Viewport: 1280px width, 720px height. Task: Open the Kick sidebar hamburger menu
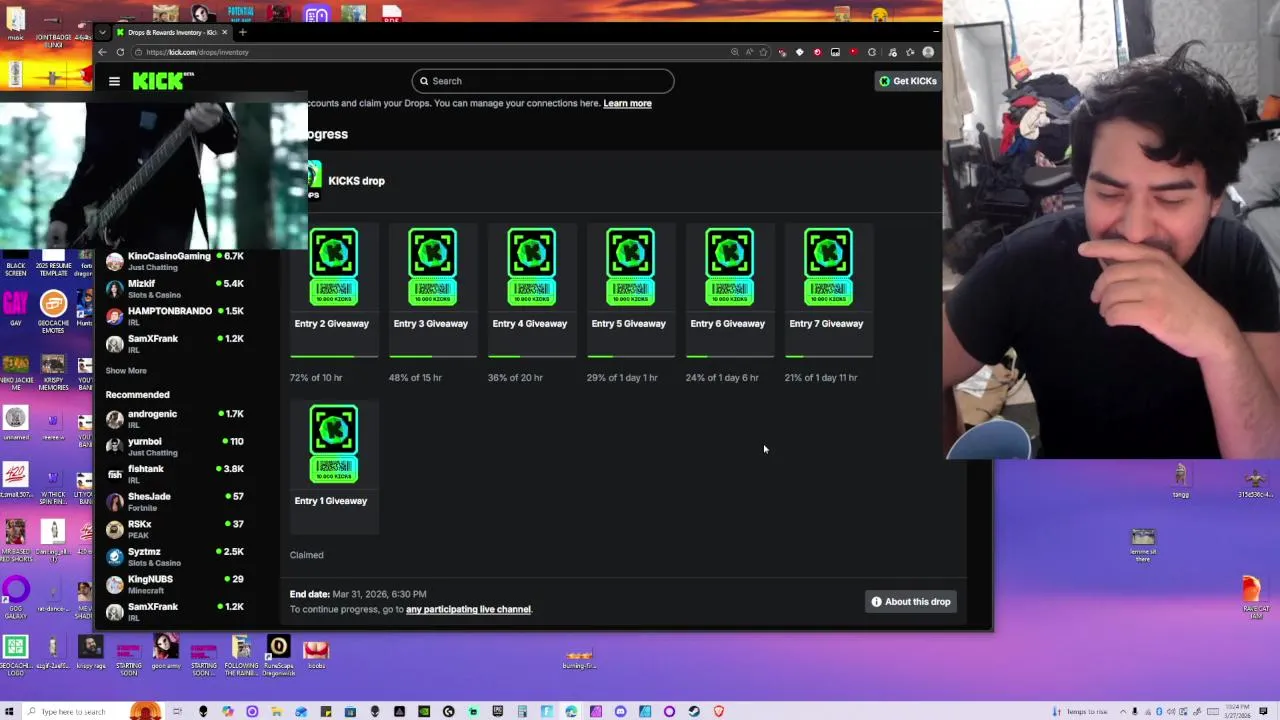click(x=114, y=81)
